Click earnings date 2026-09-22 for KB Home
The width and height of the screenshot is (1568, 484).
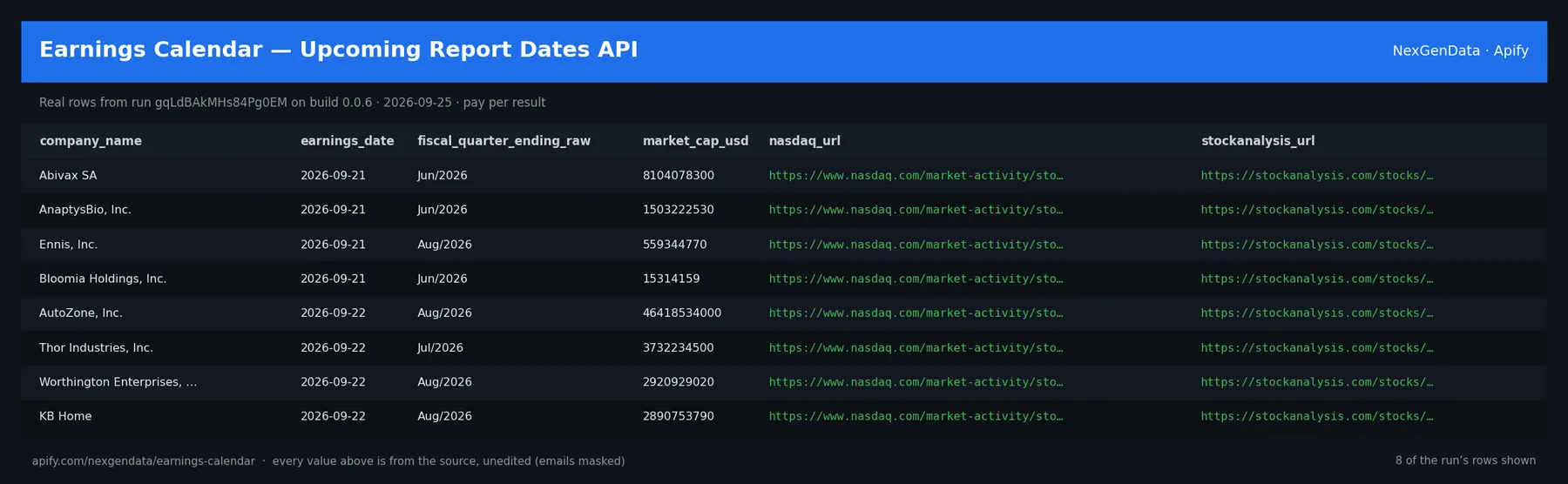[333, 416]
